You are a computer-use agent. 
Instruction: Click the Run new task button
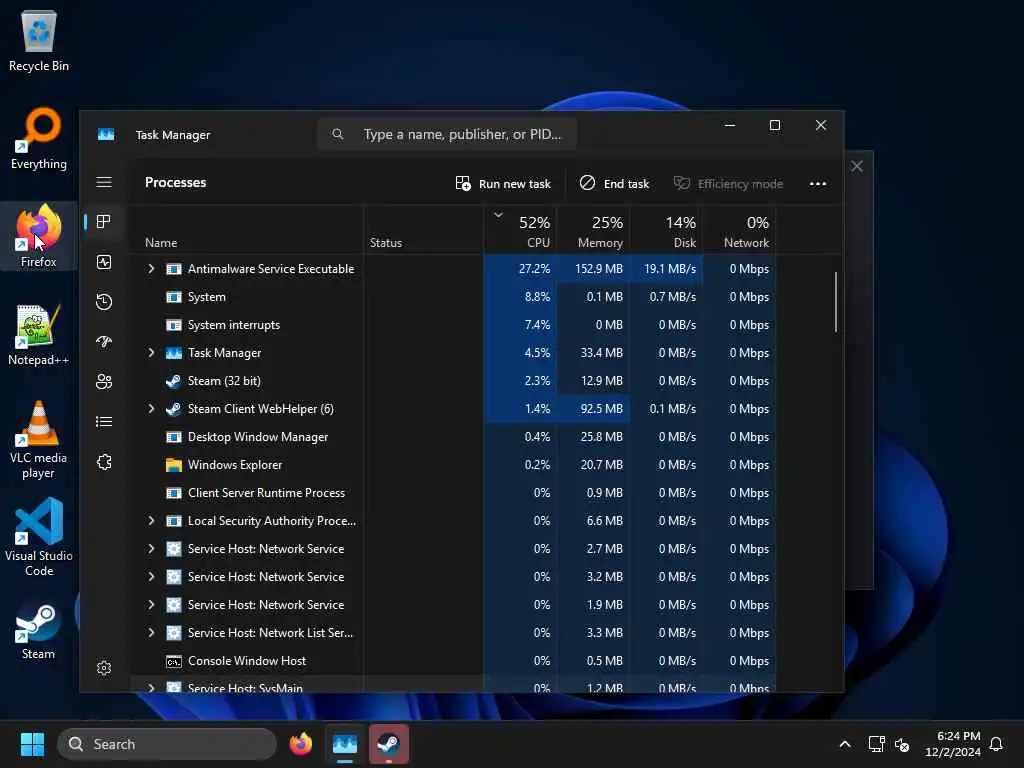pyautogui.click(x=503, y=184)
